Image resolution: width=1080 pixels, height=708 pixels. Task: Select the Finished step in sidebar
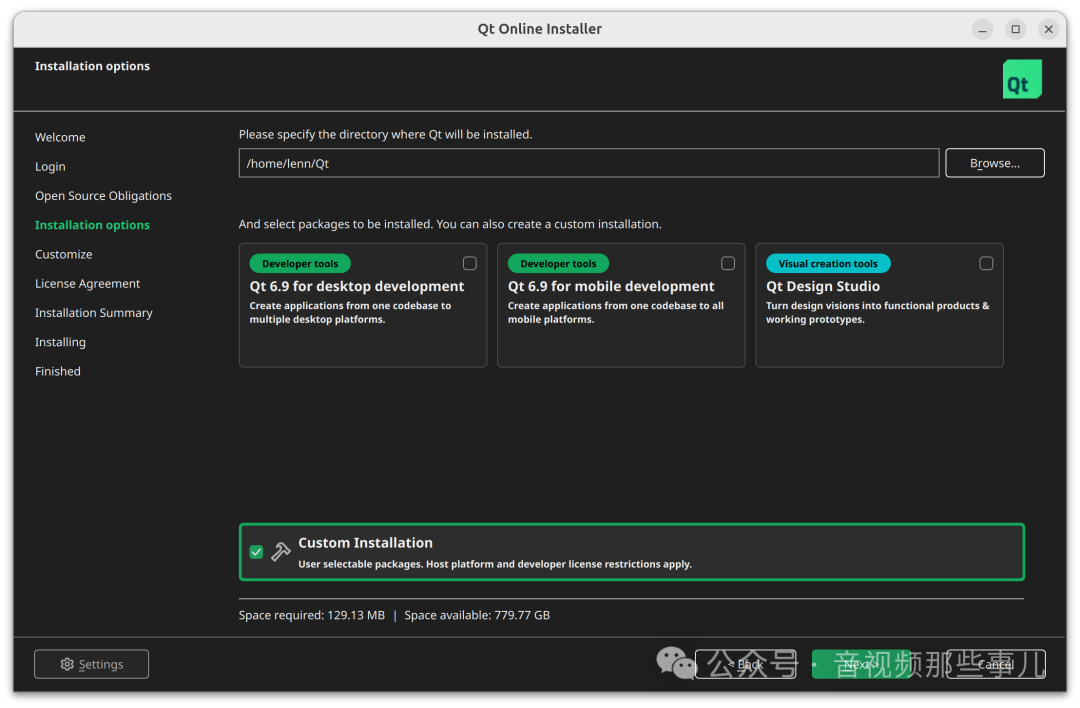(58, 371)
